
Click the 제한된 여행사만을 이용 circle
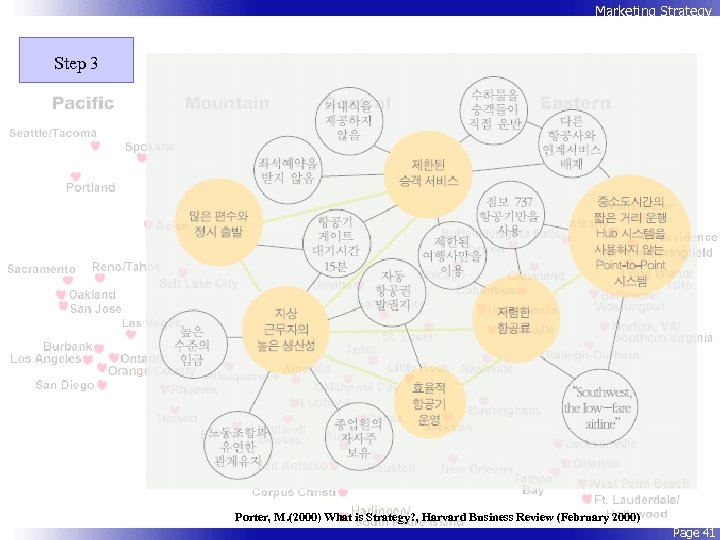click(x=452, y=255)
